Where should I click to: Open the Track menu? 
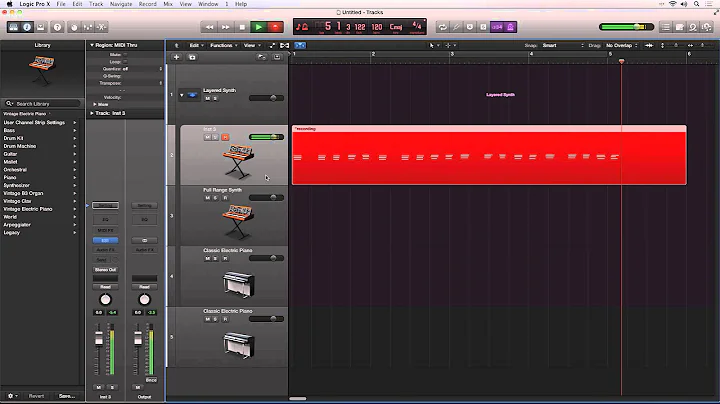click(x=96, y=4)
